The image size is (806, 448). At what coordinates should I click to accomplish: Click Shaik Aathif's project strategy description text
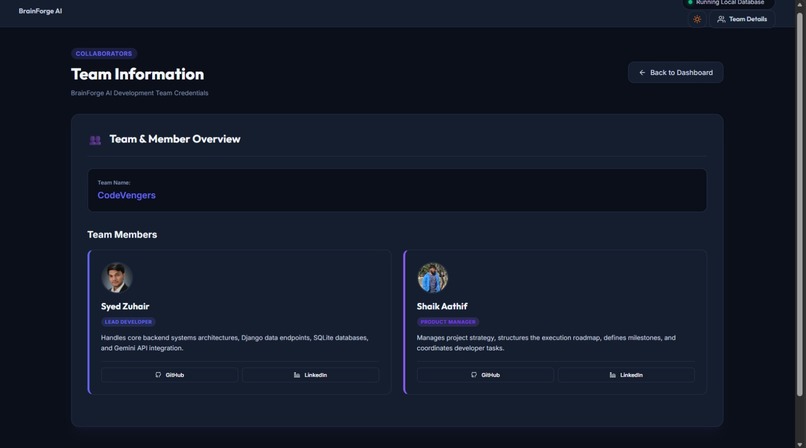coord(546,343)
